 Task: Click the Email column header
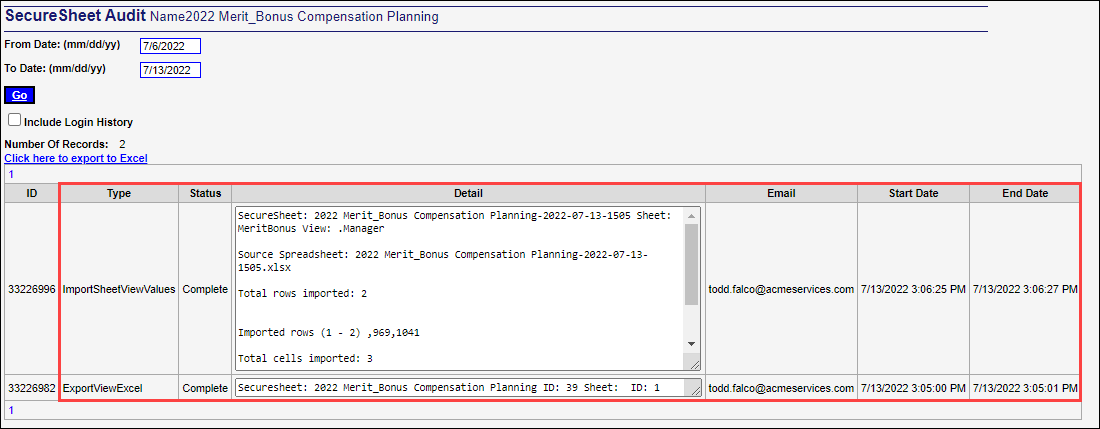pyautogui.click(x=781, y=193)
